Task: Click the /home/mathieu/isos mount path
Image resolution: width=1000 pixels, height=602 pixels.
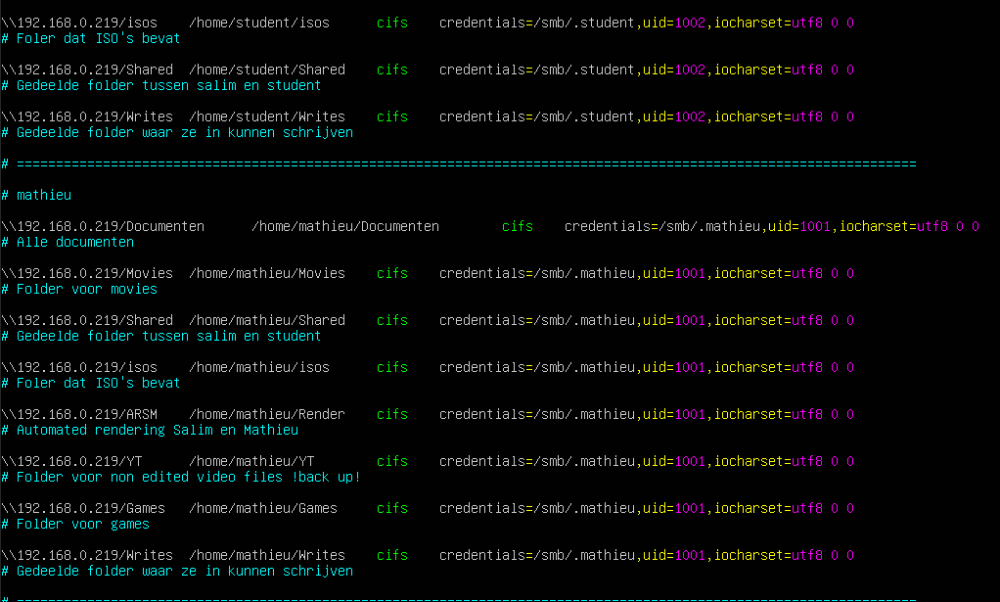Action: [259, 368]
